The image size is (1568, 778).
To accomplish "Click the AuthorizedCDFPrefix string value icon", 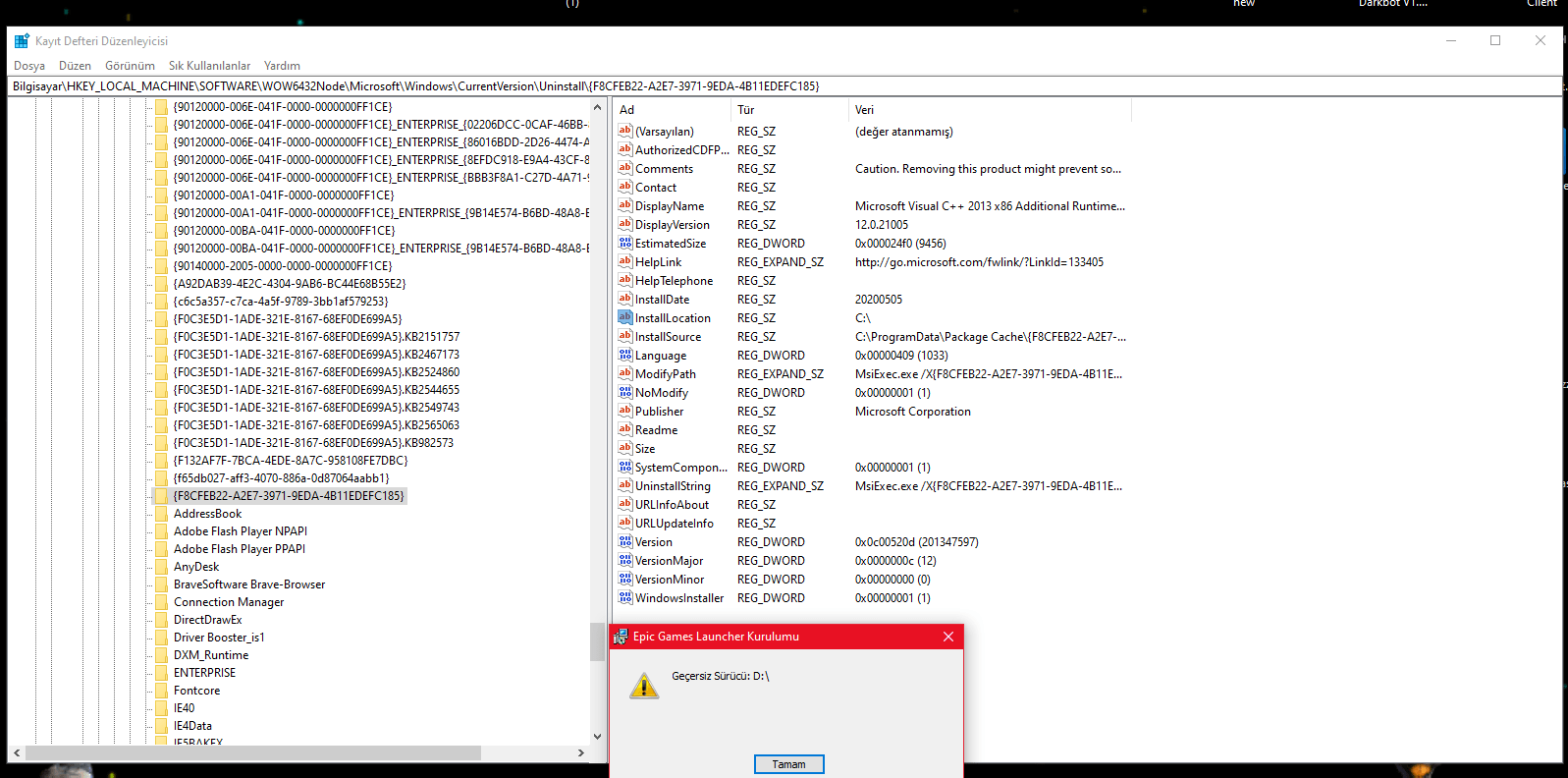I will (x=624, y=149).
